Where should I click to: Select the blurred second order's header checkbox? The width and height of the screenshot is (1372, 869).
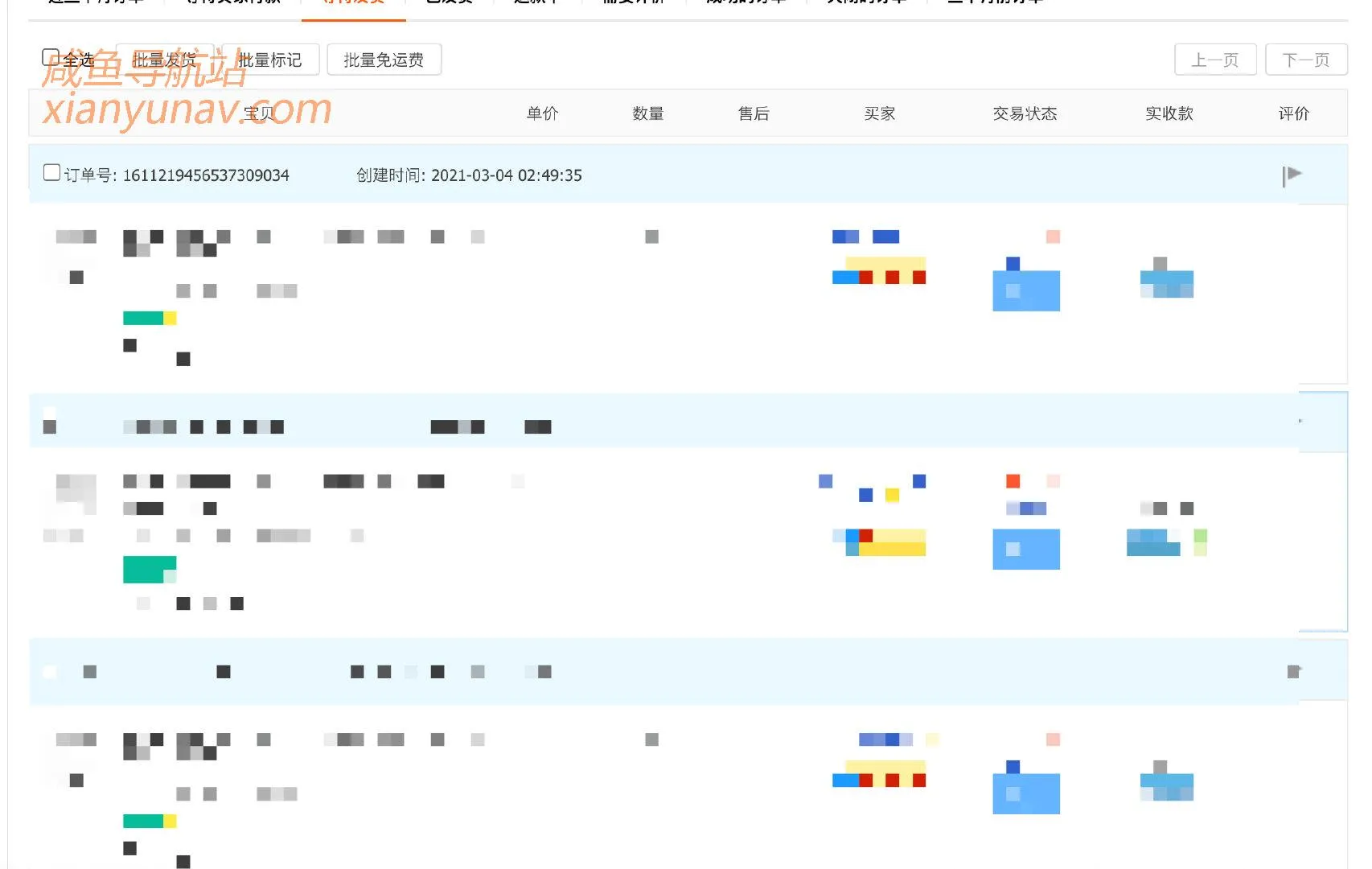point(50,421)
